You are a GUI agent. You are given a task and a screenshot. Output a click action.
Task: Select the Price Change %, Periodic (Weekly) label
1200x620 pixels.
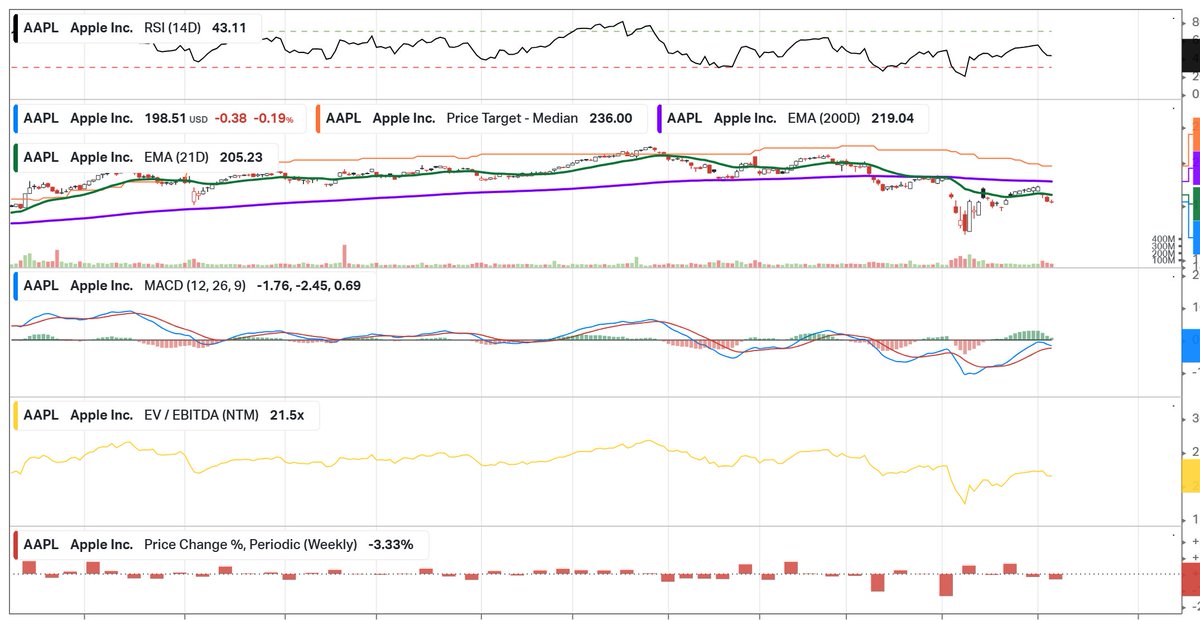(250, 545)
